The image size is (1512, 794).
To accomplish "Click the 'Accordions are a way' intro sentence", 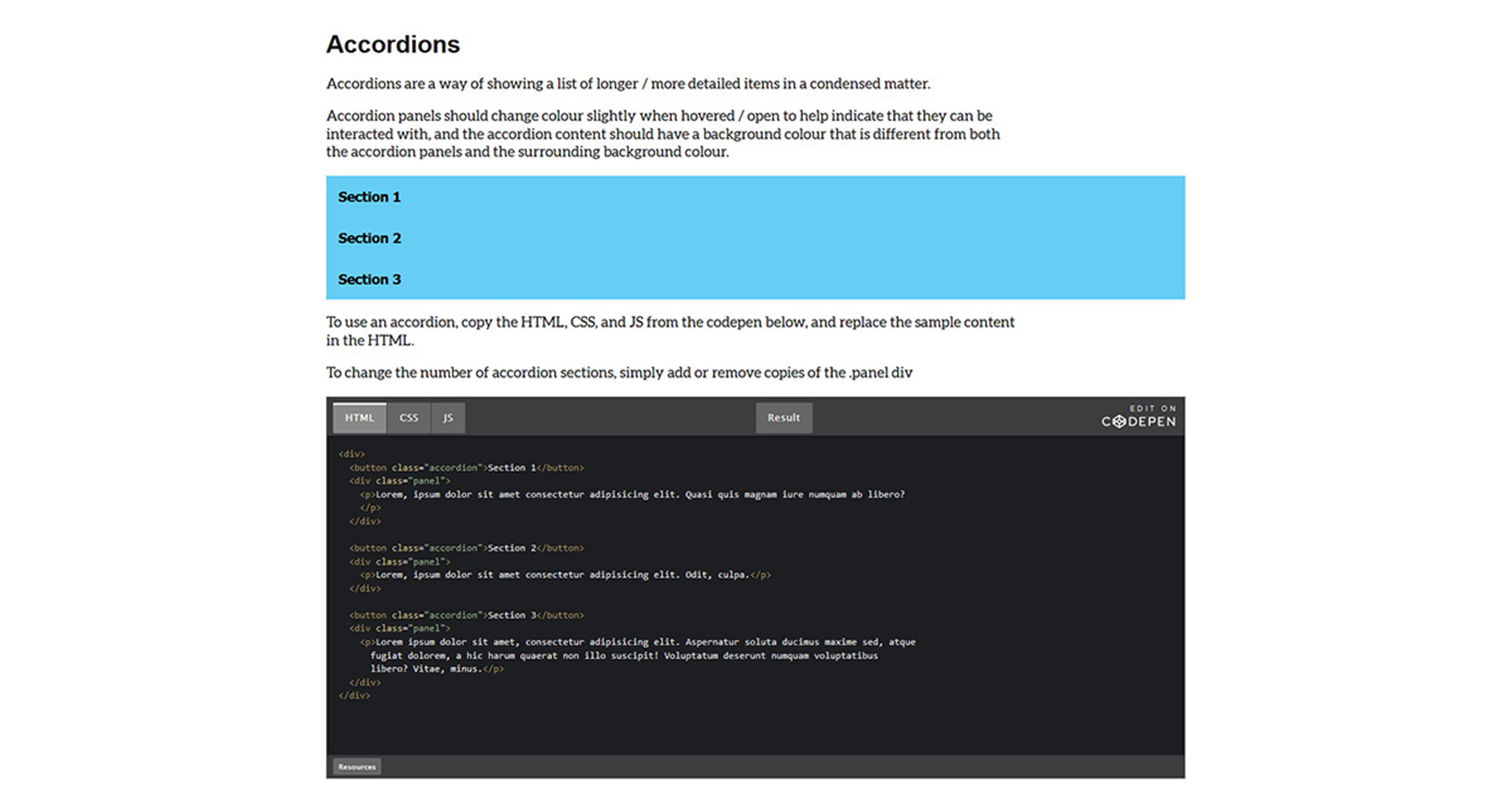I will click(627, 84).
